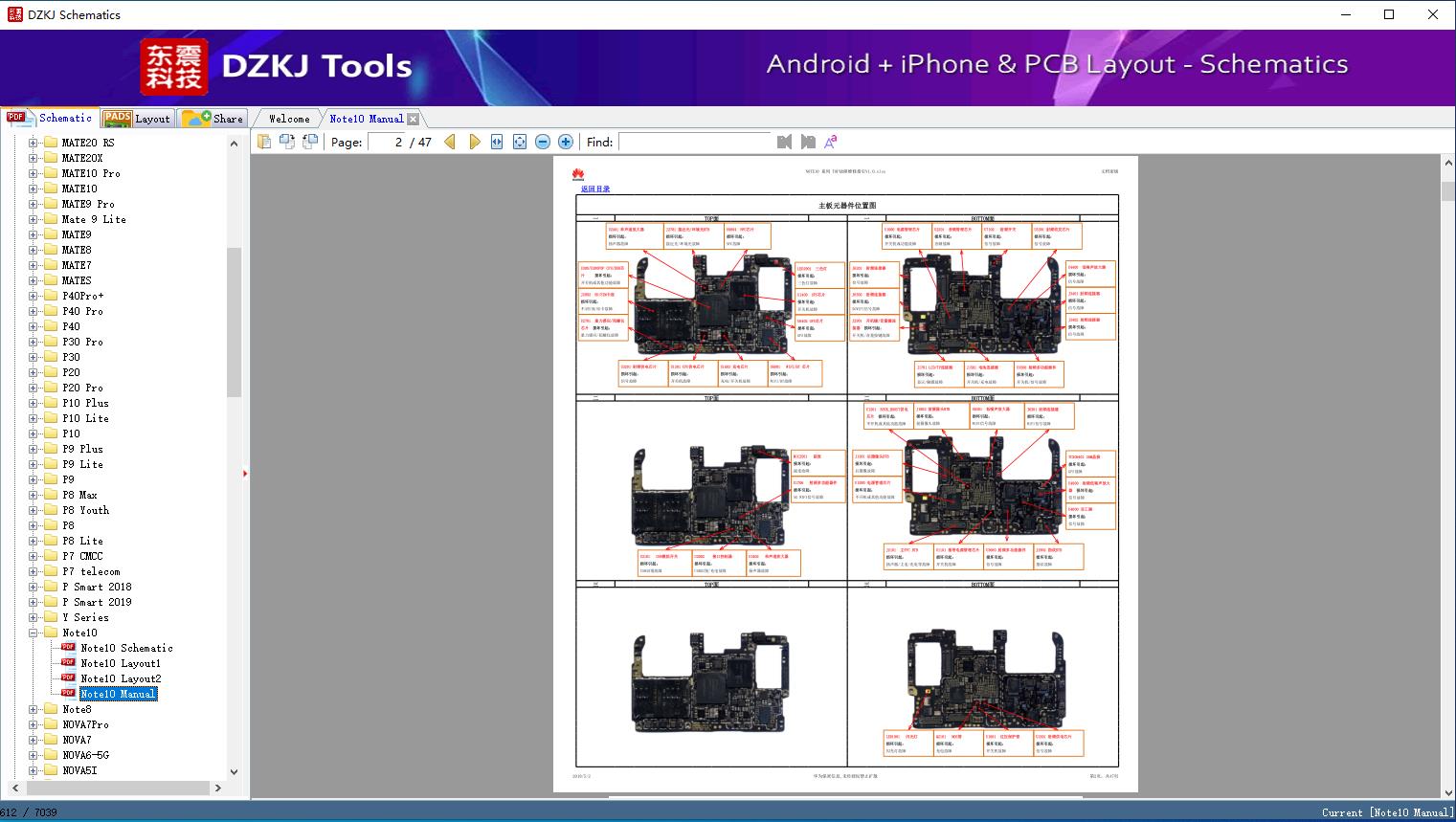Open Note10 Schematic document
Image resolution: width=1456 pixels, height=822 pixels.
click(126, 648)
